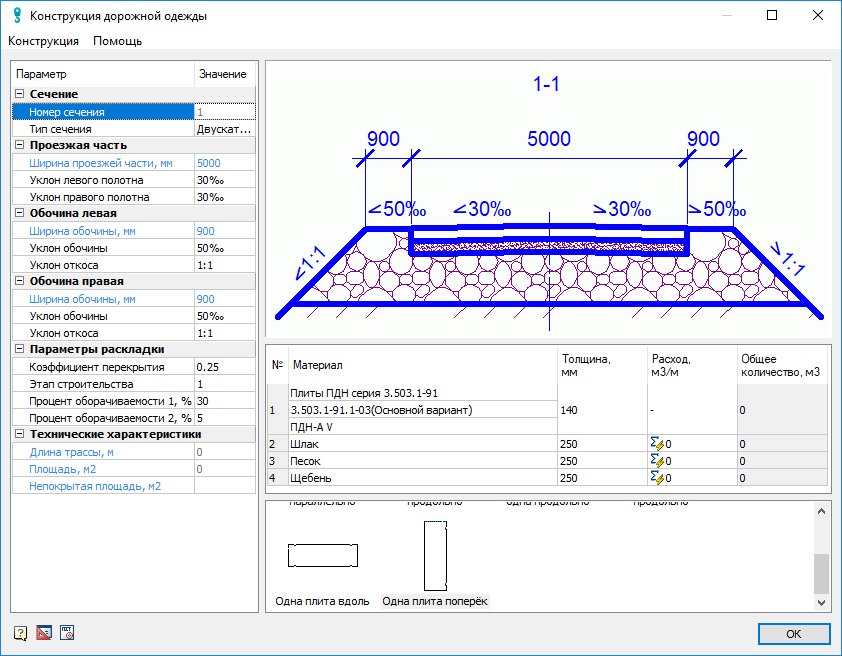This screenshot has width=842, height=656.
Task: Collapse the Технические характеристики group
Action: click(20, 434)
